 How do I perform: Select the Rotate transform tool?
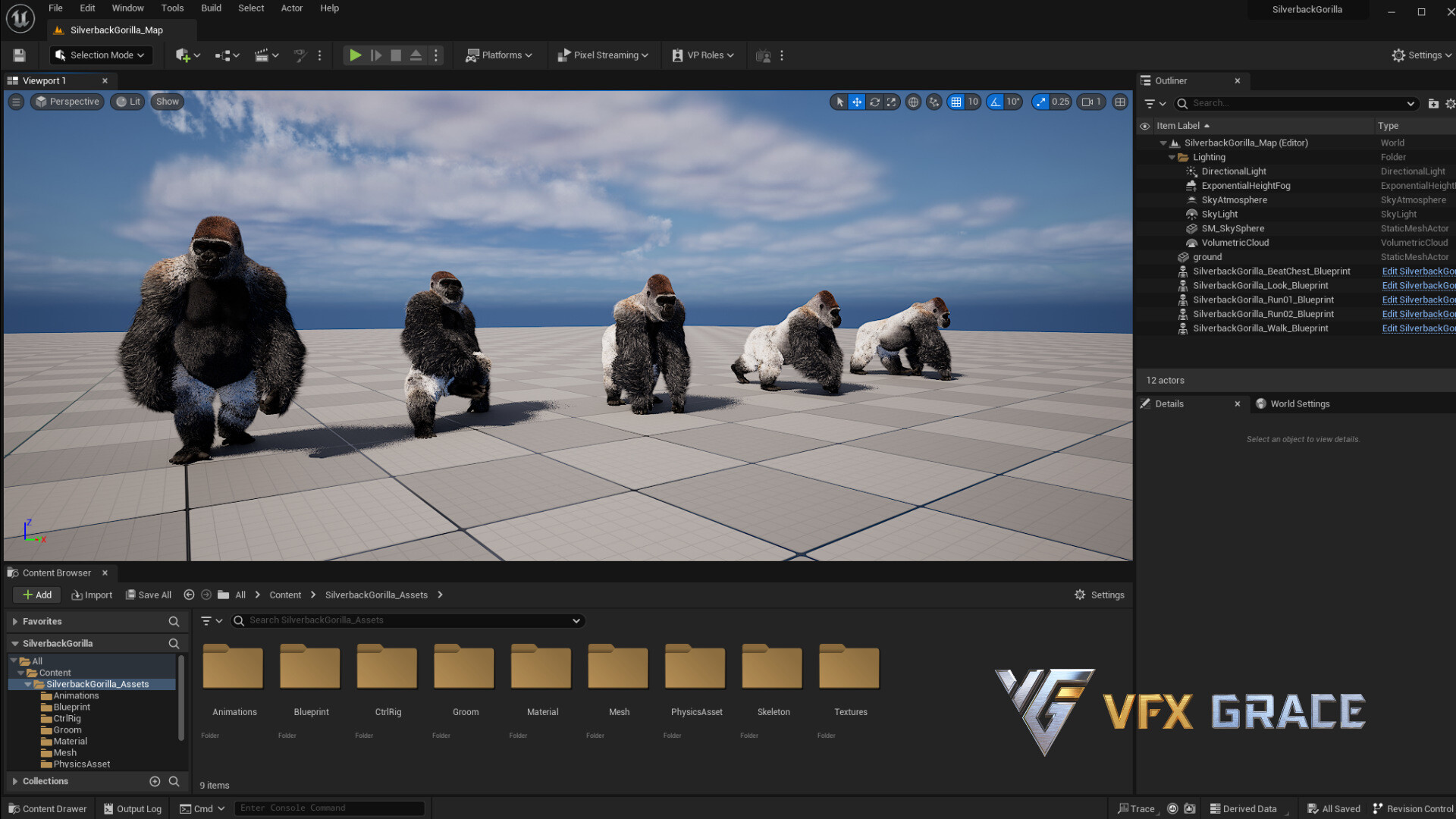click(x=874, y=102)
